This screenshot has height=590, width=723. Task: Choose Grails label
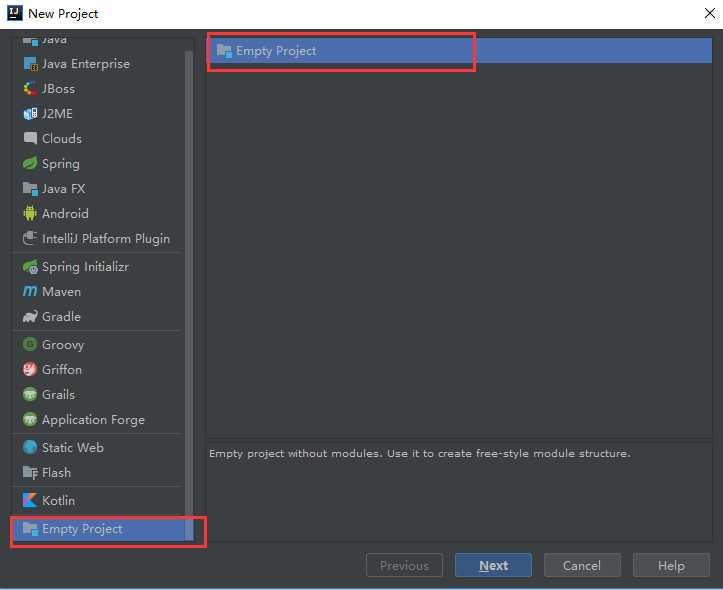point(58,394)
